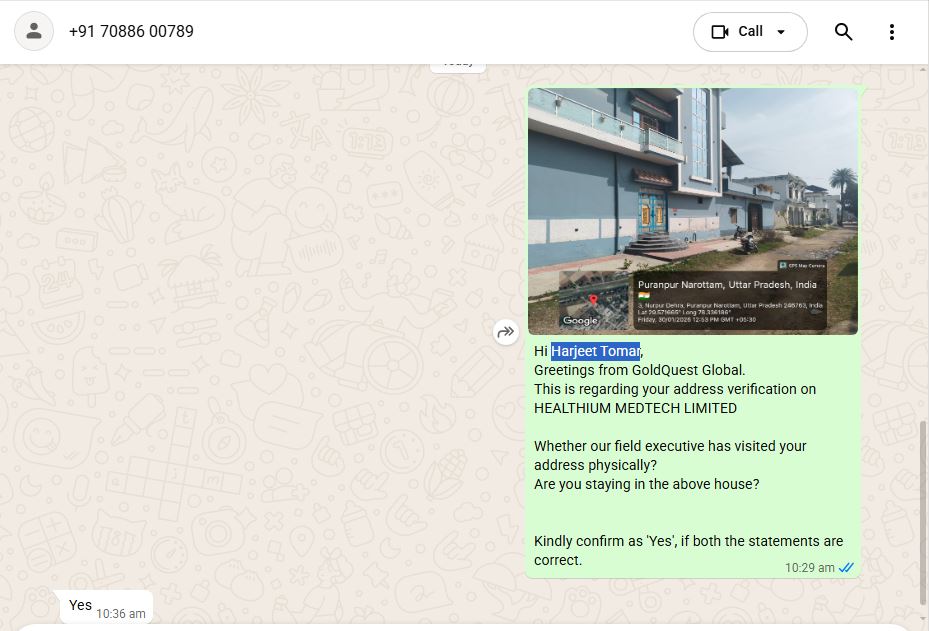Click 'Kindly confirm as Yes' line
929x631 pixels.
[688, 541]
